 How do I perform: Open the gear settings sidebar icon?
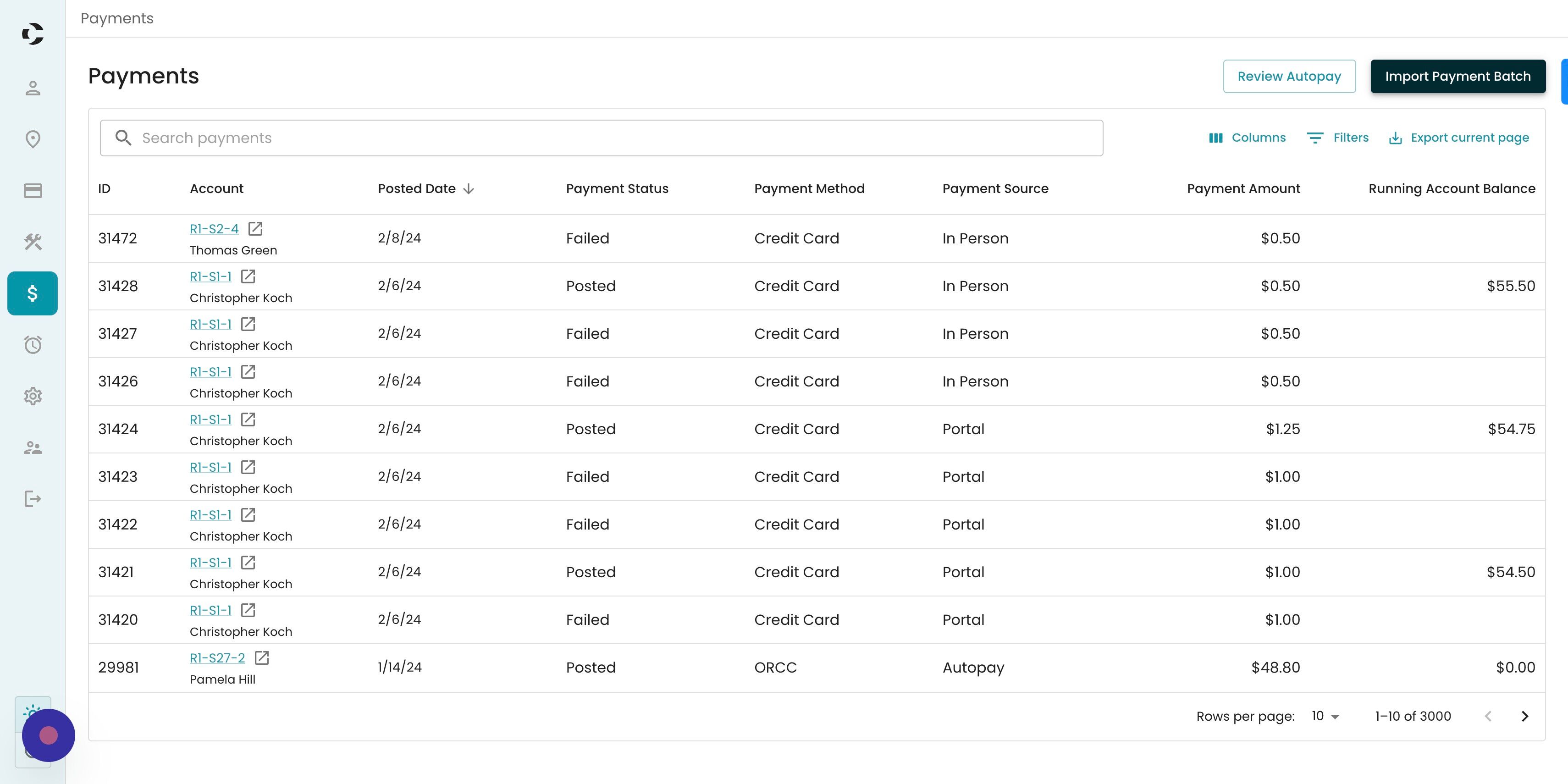point(33,396)
